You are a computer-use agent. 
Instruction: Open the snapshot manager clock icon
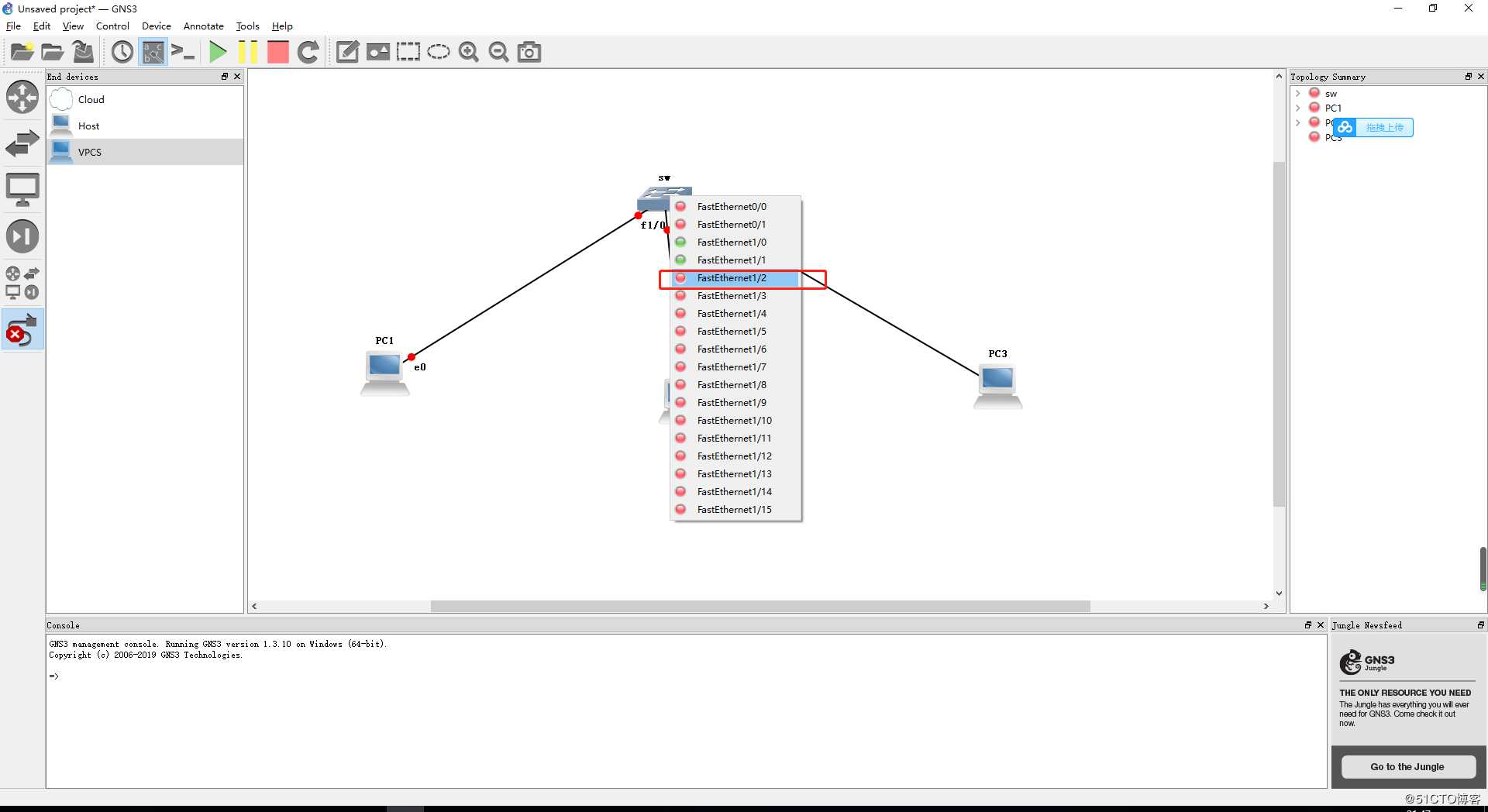tap(122, 52)
